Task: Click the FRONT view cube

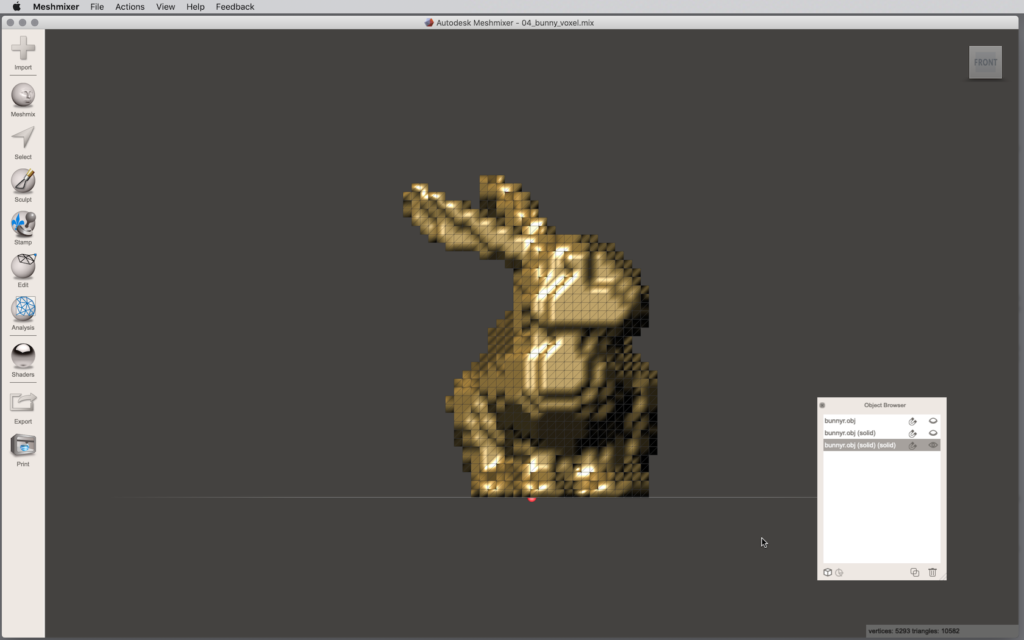Action: [x=985, y=62]
